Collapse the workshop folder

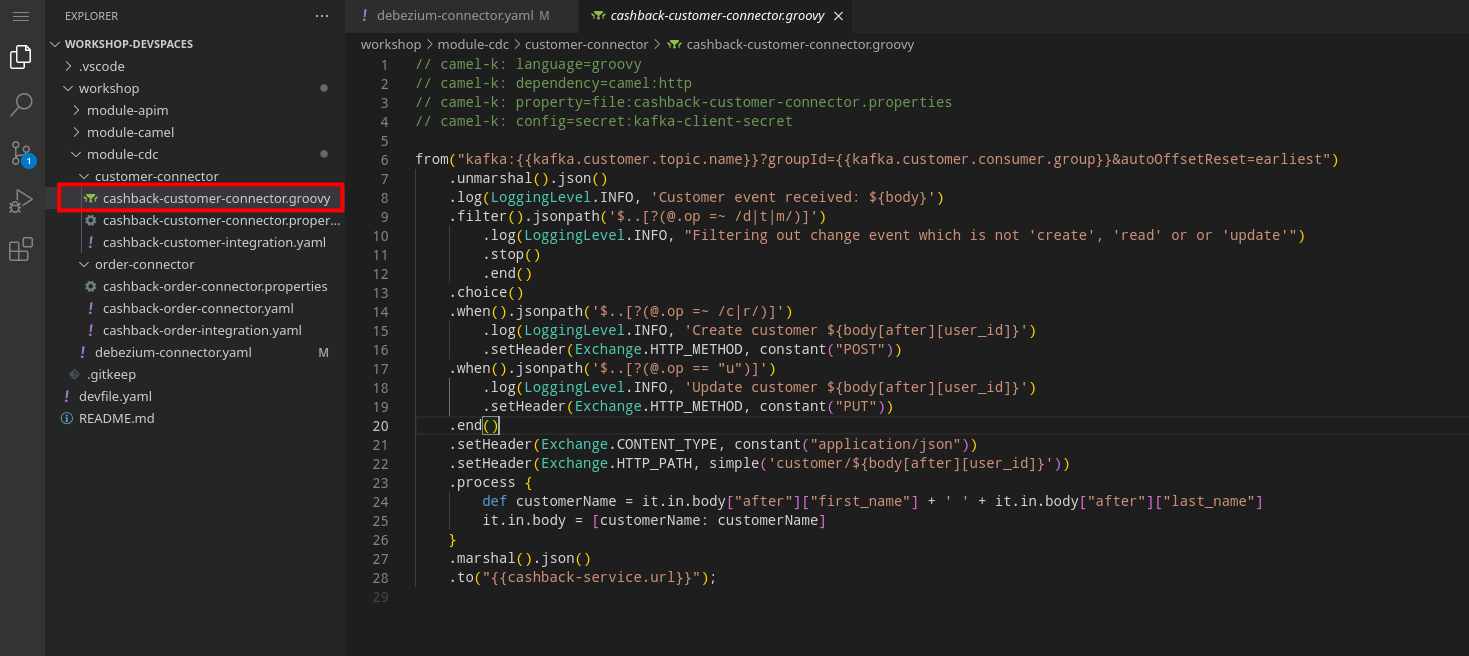point(109,88)
